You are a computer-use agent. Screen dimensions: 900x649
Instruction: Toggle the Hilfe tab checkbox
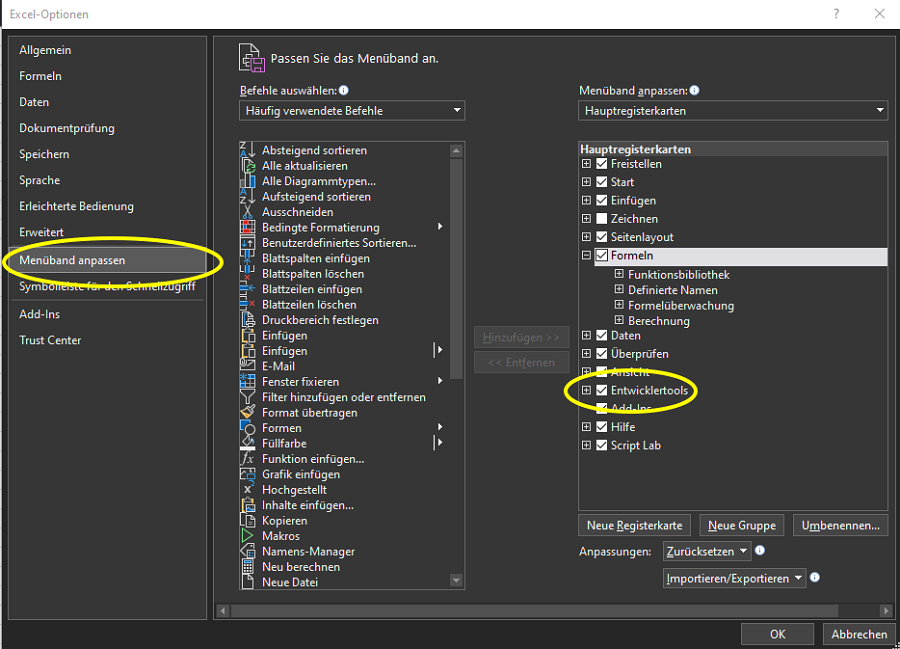coord(602,427)
